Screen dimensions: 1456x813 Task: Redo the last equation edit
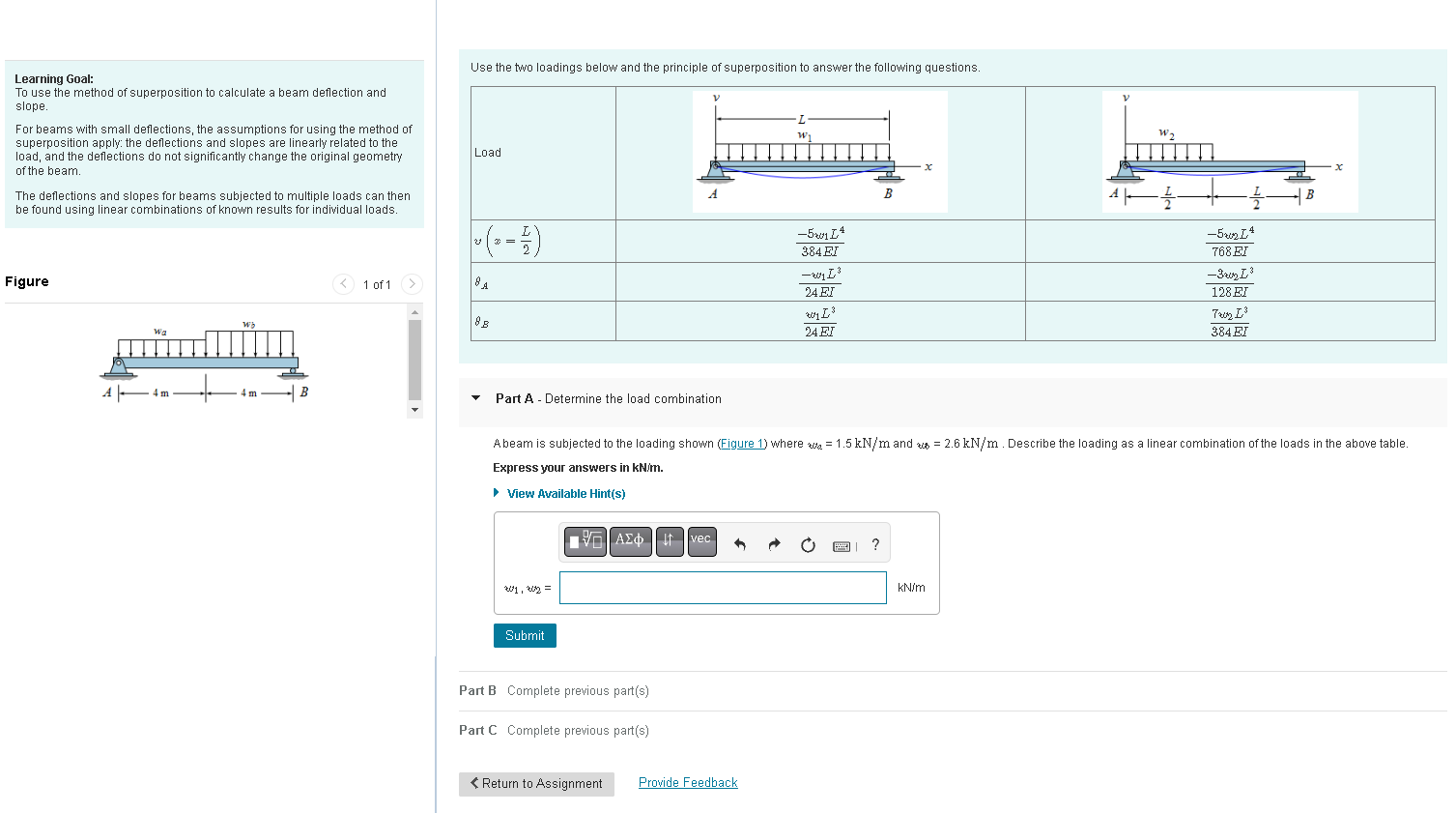tap(772, 543)
